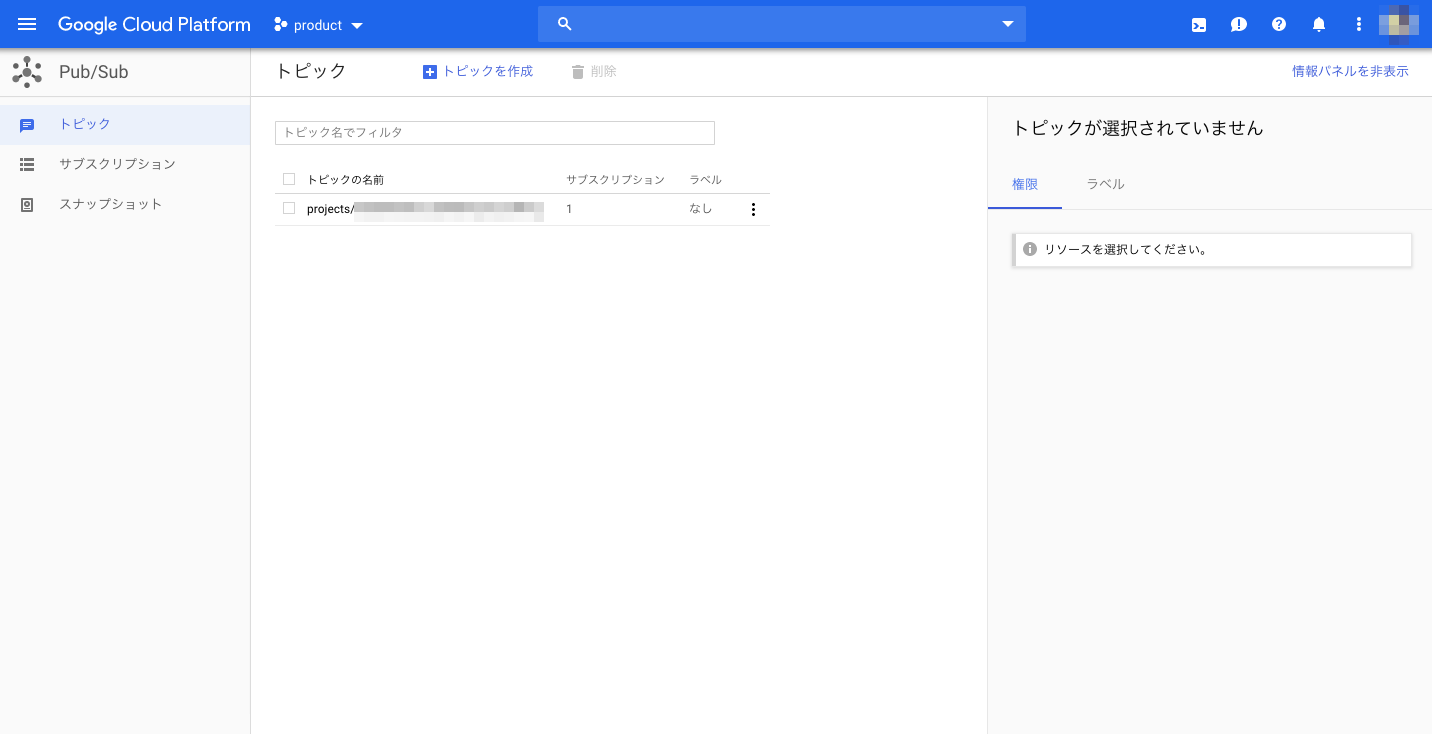
Task: Open the feedback icon in the header
Action: (x=1238, y=24)
